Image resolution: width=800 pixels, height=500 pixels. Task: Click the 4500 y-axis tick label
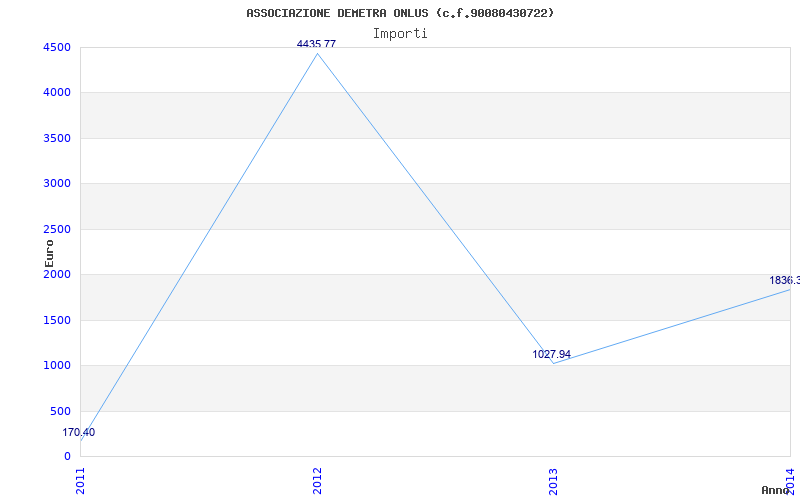(57, 47)
